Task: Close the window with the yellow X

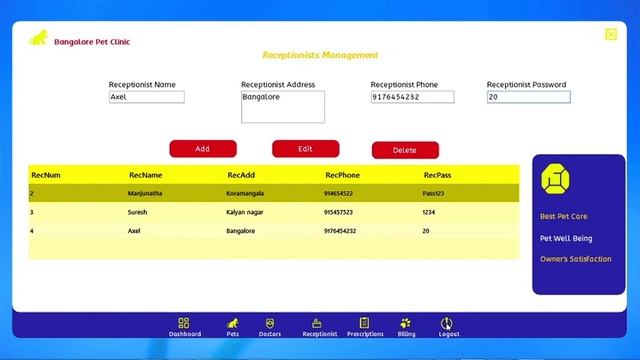Action: [611, 35]
